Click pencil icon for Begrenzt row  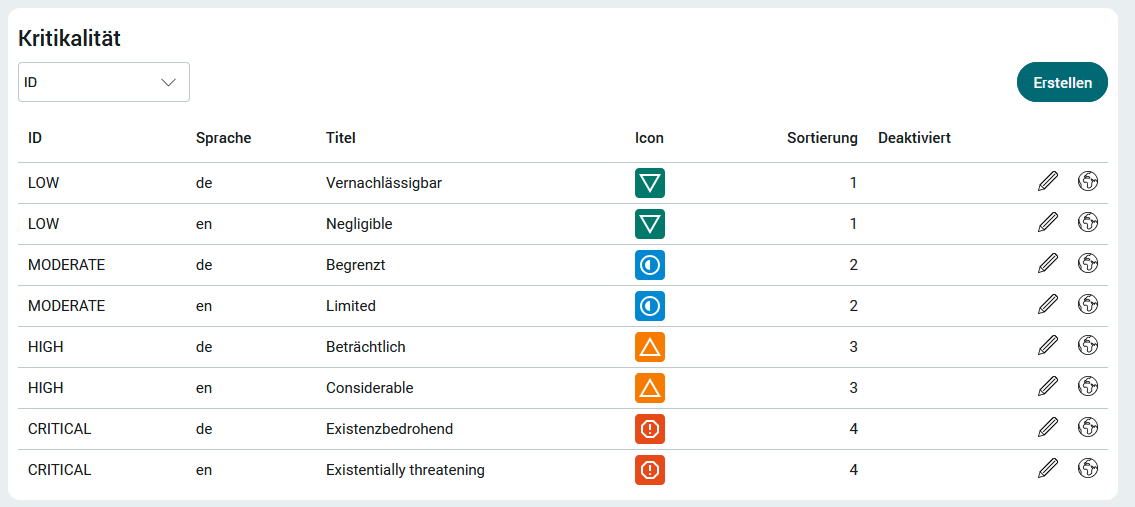(1047, 263)
